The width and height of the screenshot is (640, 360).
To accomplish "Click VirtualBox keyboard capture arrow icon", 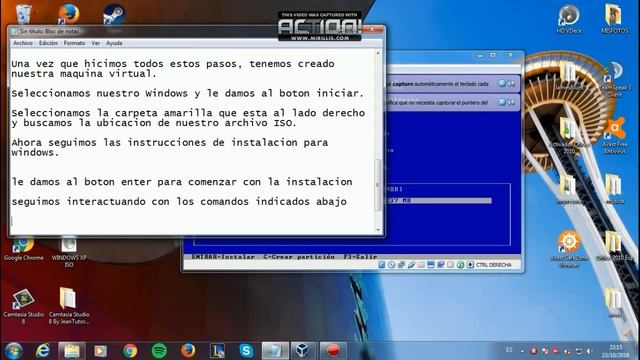I will click(470, 265).
